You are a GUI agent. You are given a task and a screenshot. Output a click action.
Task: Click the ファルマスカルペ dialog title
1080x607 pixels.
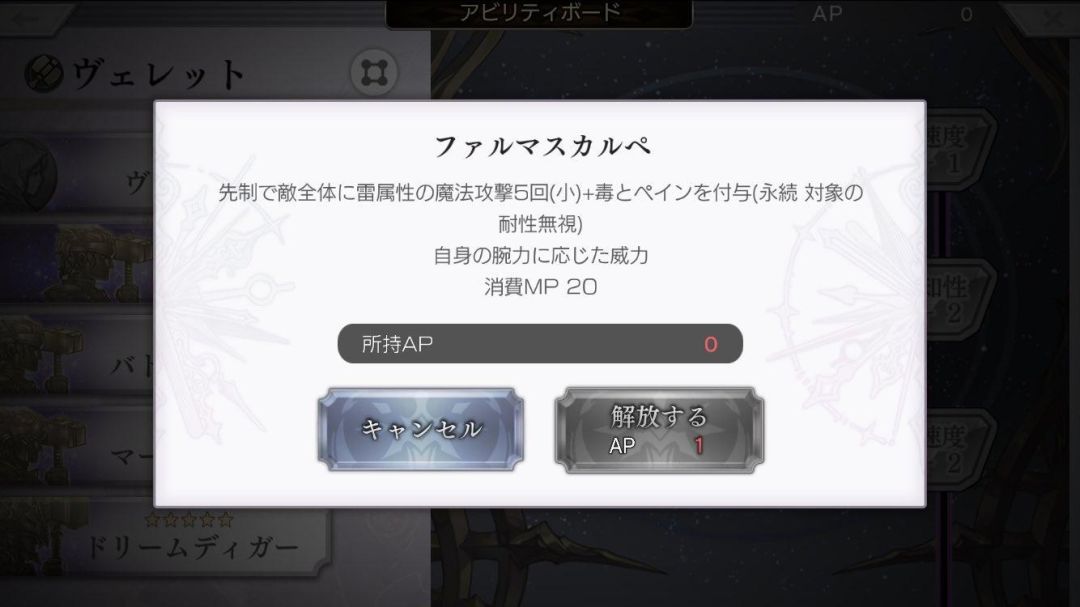[541, 146]
